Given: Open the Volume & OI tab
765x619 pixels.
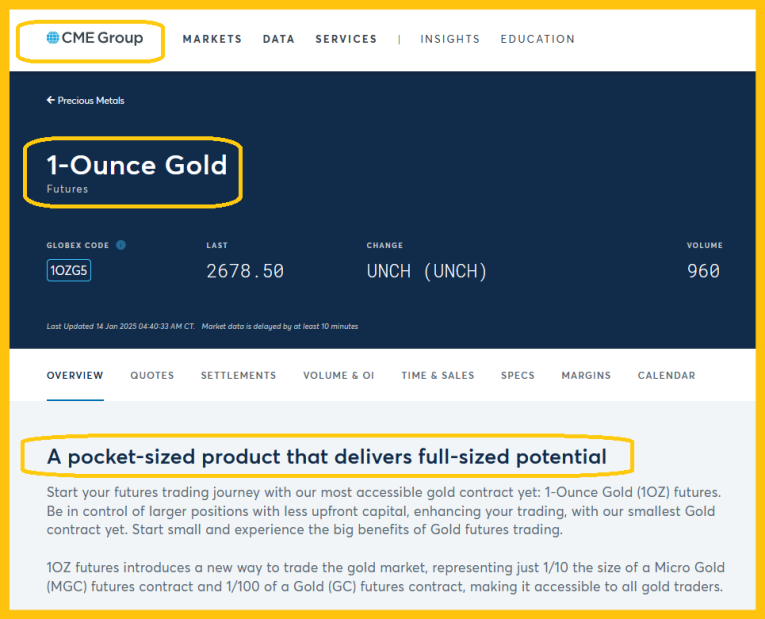Looking at the screenshot, I should click(x=338, y=376).
